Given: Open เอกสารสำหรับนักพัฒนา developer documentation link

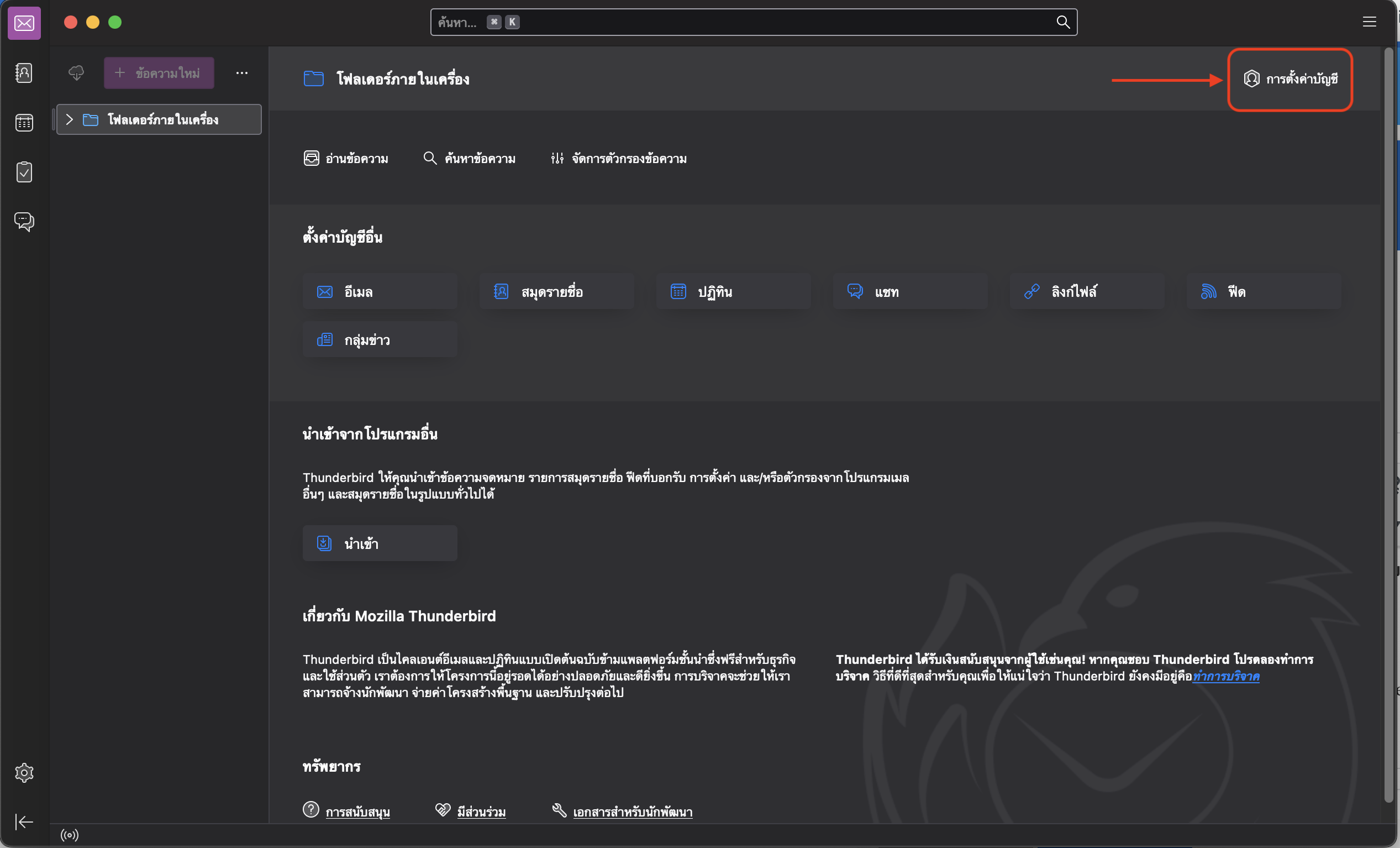Looking at the screenshot, I should click(633, 812).
